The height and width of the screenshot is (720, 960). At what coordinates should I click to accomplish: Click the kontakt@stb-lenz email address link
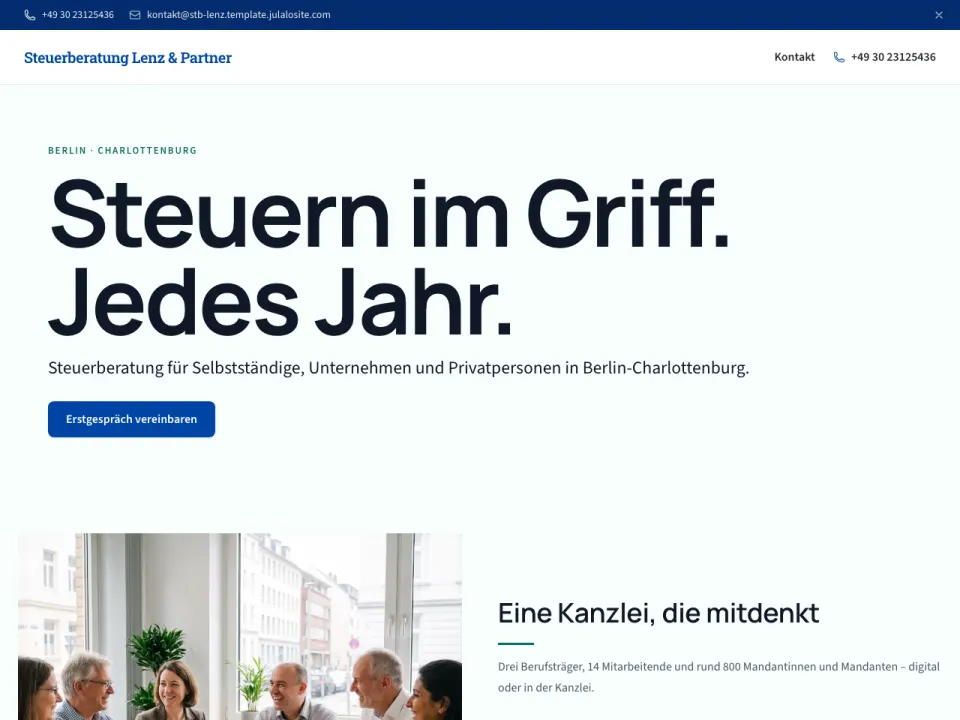coord(238,15)
